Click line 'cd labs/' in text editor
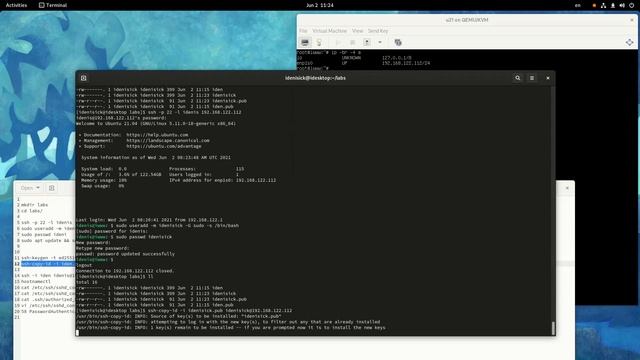640x360 pixels. (31, 211)
